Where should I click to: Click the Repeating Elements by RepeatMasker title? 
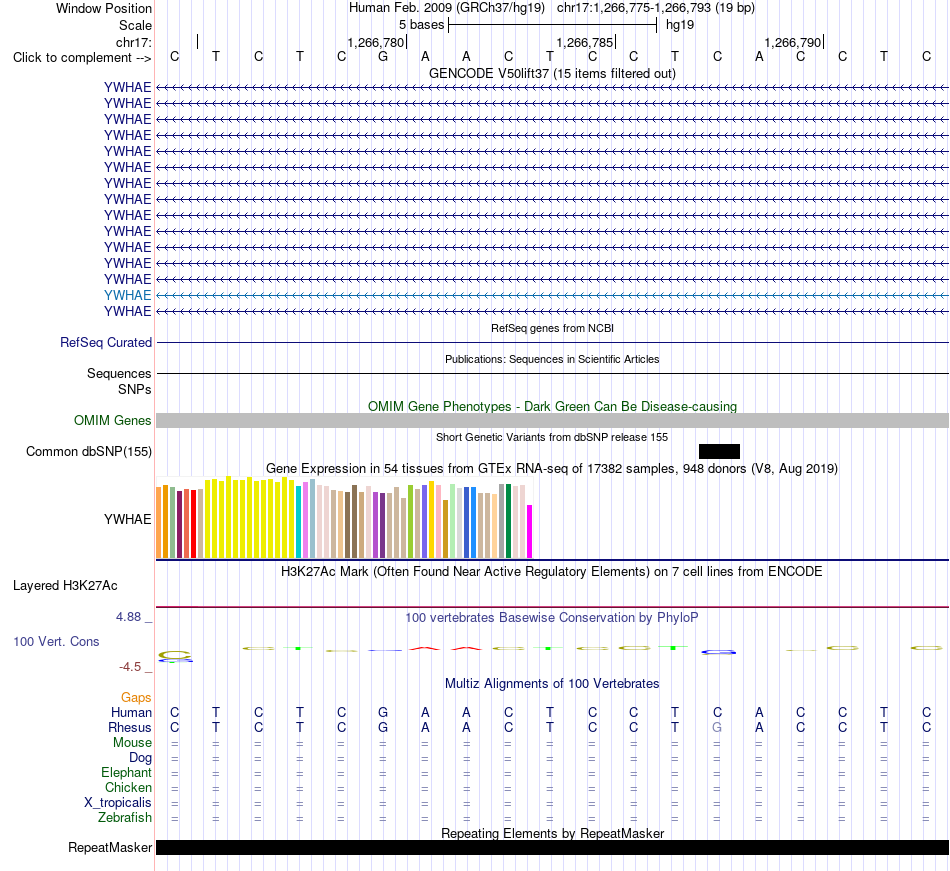(x=552, y=834)
